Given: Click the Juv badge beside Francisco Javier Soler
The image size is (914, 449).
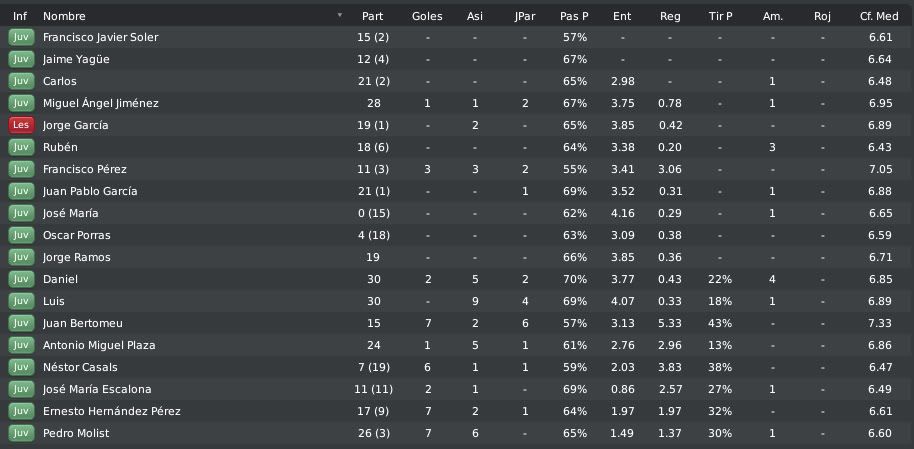Looking at the screenshot, I should click(21, 37).
